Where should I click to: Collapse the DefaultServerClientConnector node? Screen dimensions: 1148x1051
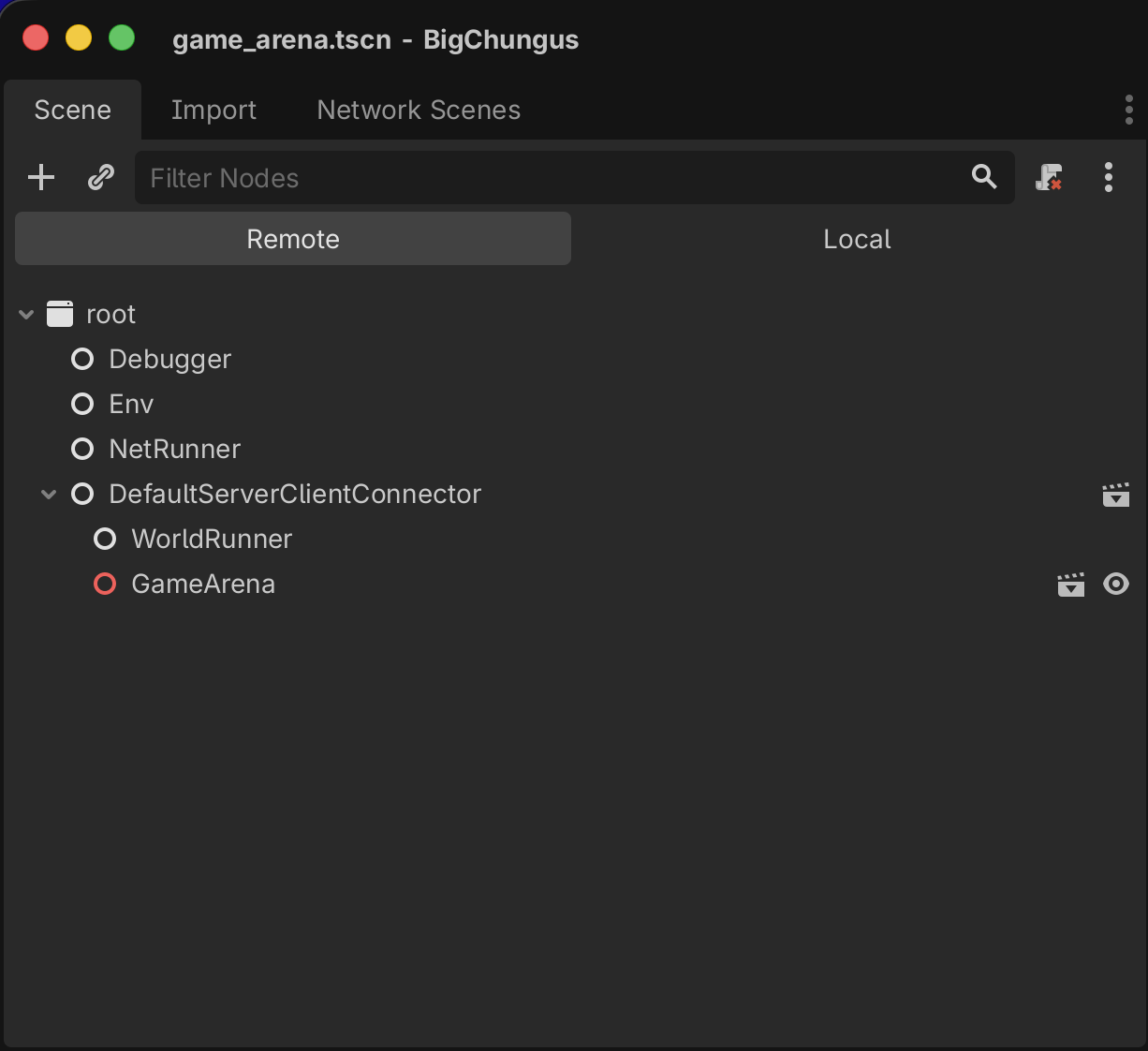coord(48,494)
